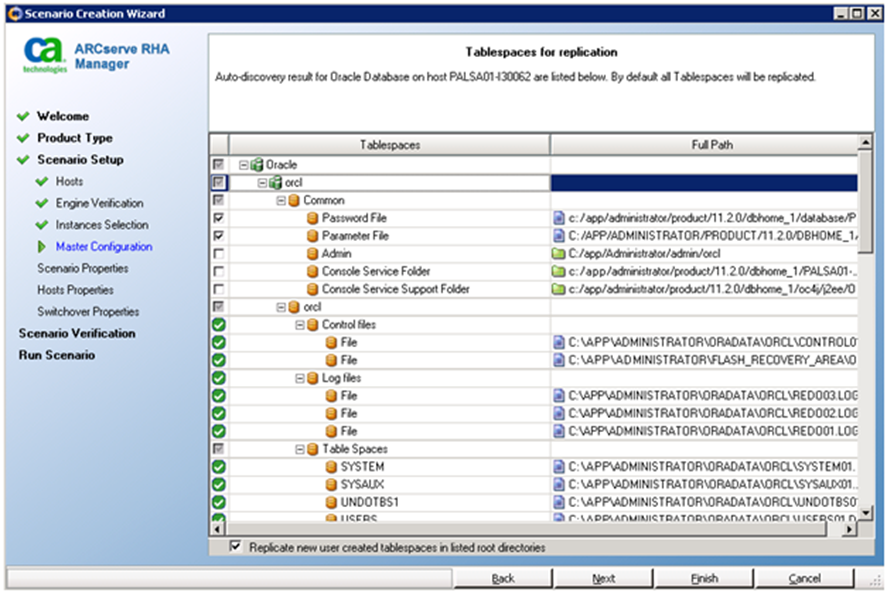The height and width of the screenshot is (593, 887).
Task: Click the REDO002.LOG file path icon
Action: (559, 414)
